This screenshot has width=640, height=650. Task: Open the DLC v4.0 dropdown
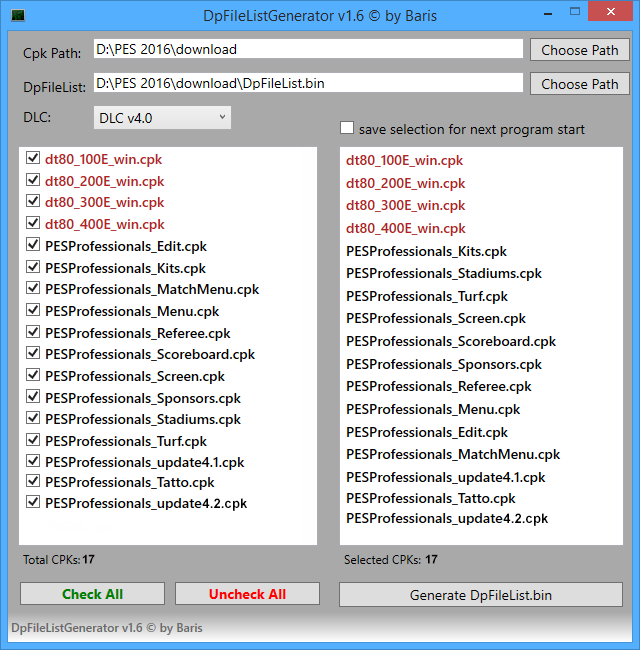click(162, 118)
